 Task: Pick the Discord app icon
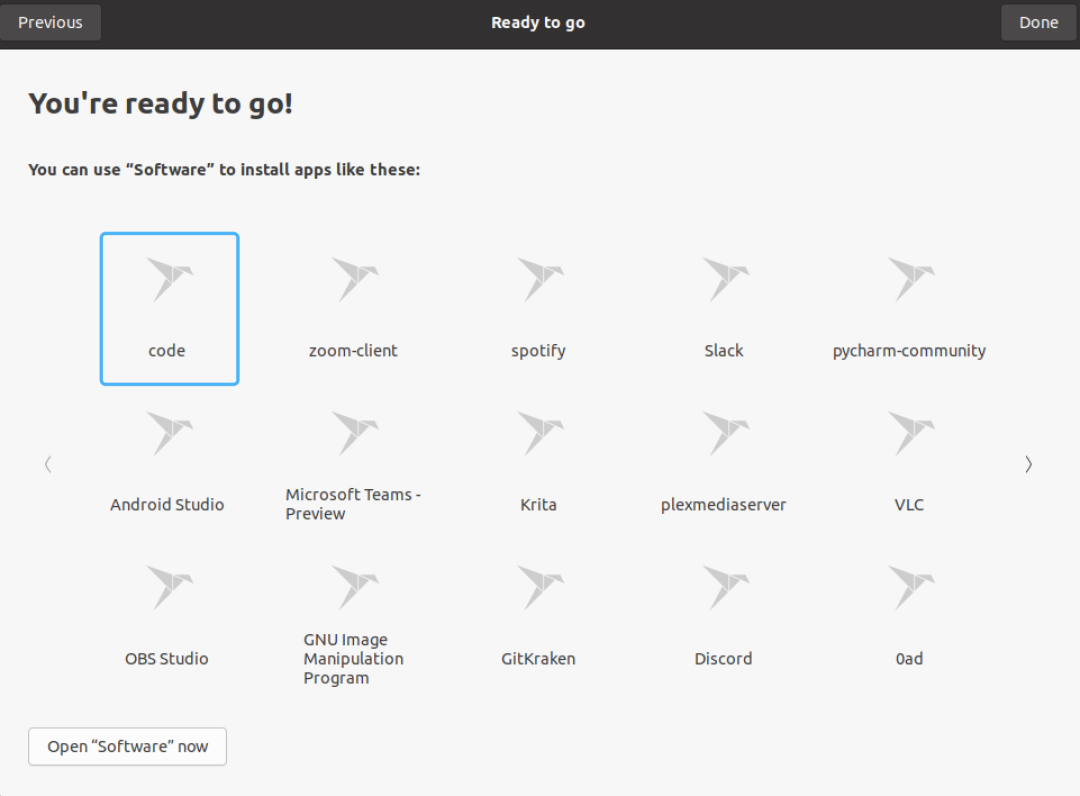click(x=725, y=588)
